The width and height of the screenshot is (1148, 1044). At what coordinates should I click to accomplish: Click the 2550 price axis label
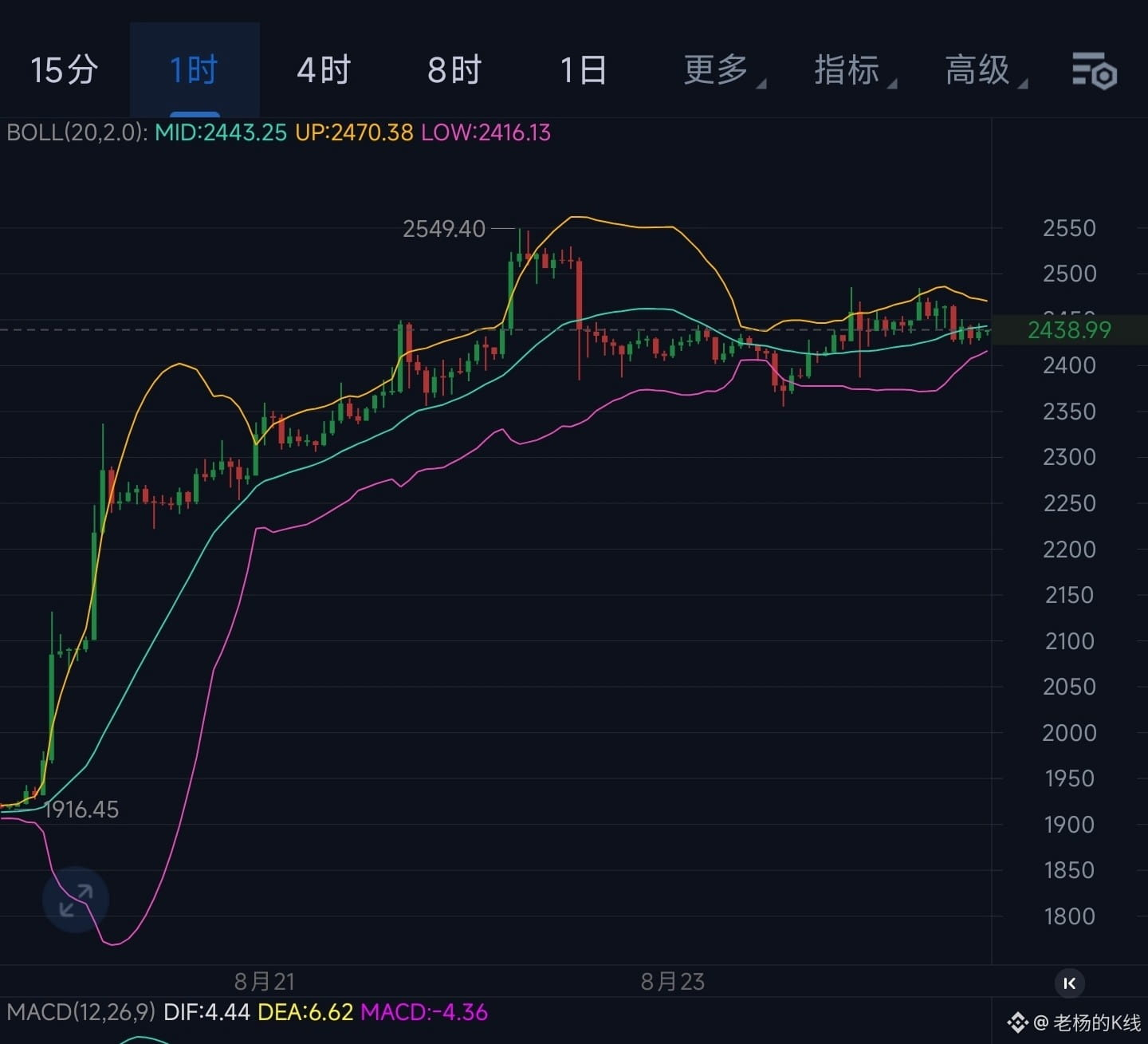(x=1069, y=228)
